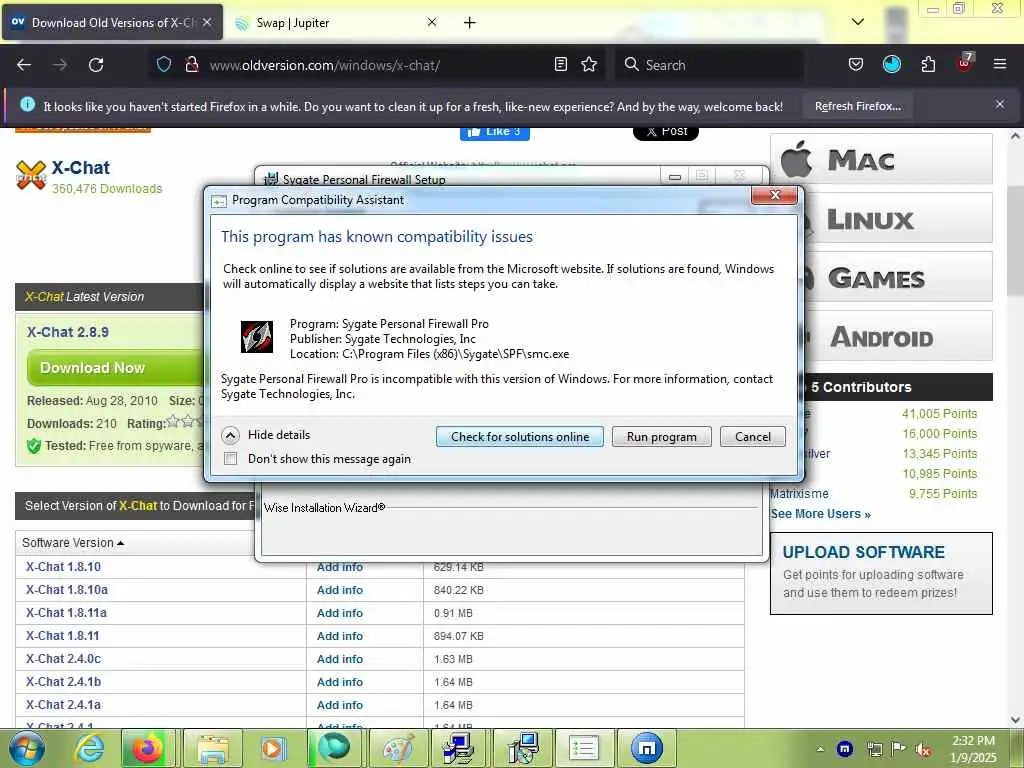The height and width of the screenshot is (768, 1024).
Task: Show hidden tray icons arrow
Action: tap(820, 749)
